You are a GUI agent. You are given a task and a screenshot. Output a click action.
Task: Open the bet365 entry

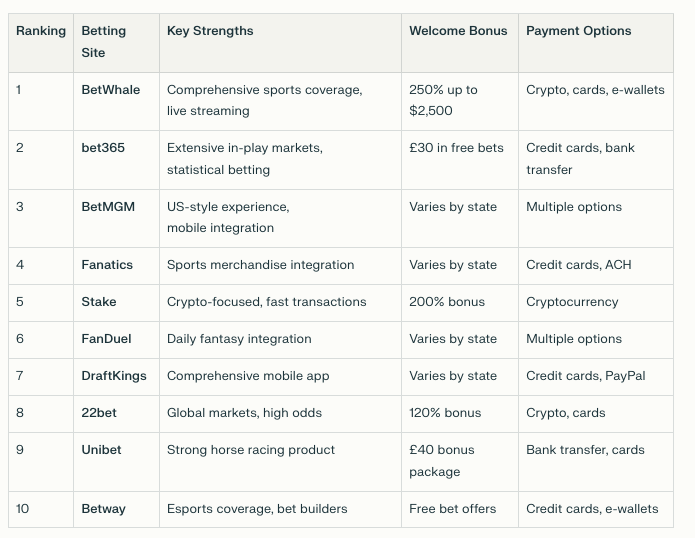tap(103, 148)
